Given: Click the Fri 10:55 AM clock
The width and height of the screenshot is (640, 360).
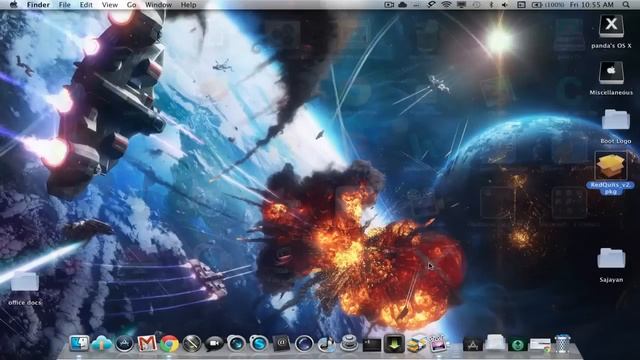Looking at the screenshot, I should [592, 4].
